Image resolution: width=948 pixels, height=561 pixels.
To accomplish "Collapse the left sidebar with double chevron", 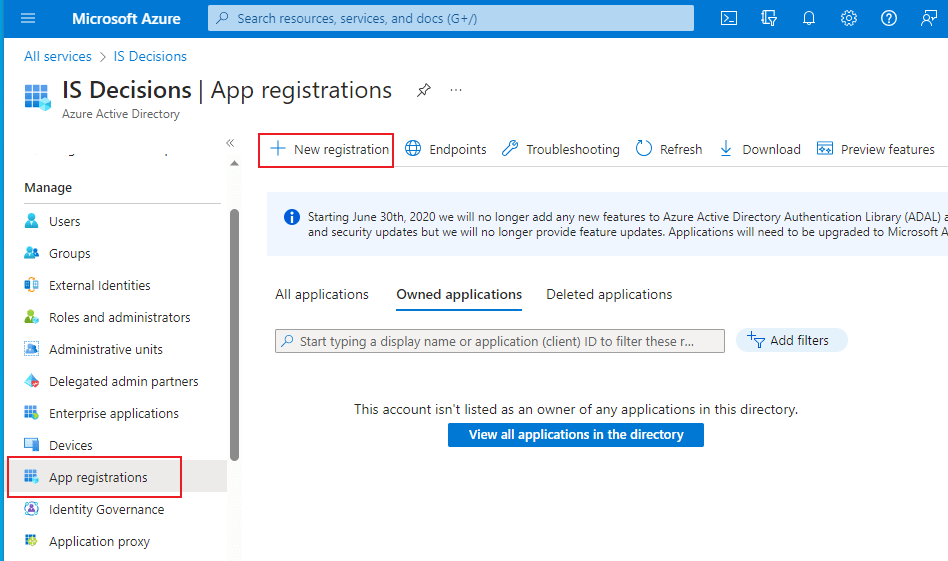I will tap(230, 143).
